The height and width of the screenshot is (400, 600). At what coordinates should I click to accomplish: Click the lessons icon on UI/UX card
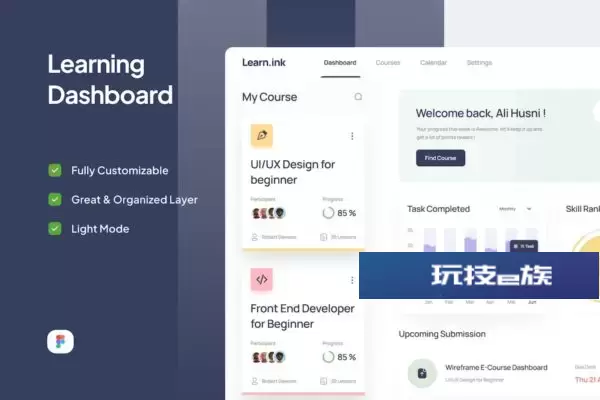coord(324,237)
